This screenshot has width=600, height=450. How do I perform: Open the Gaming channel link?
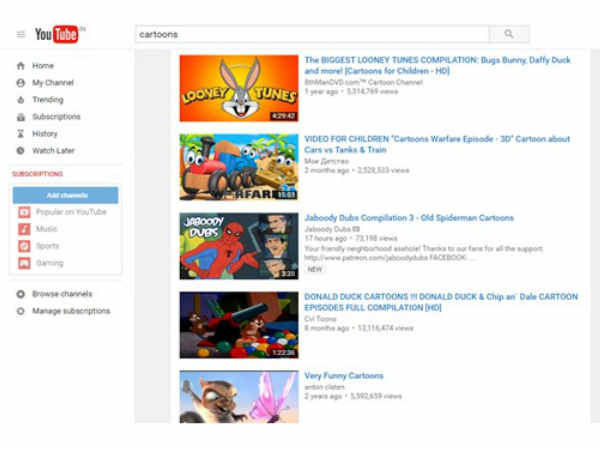(x=50, y=263)
